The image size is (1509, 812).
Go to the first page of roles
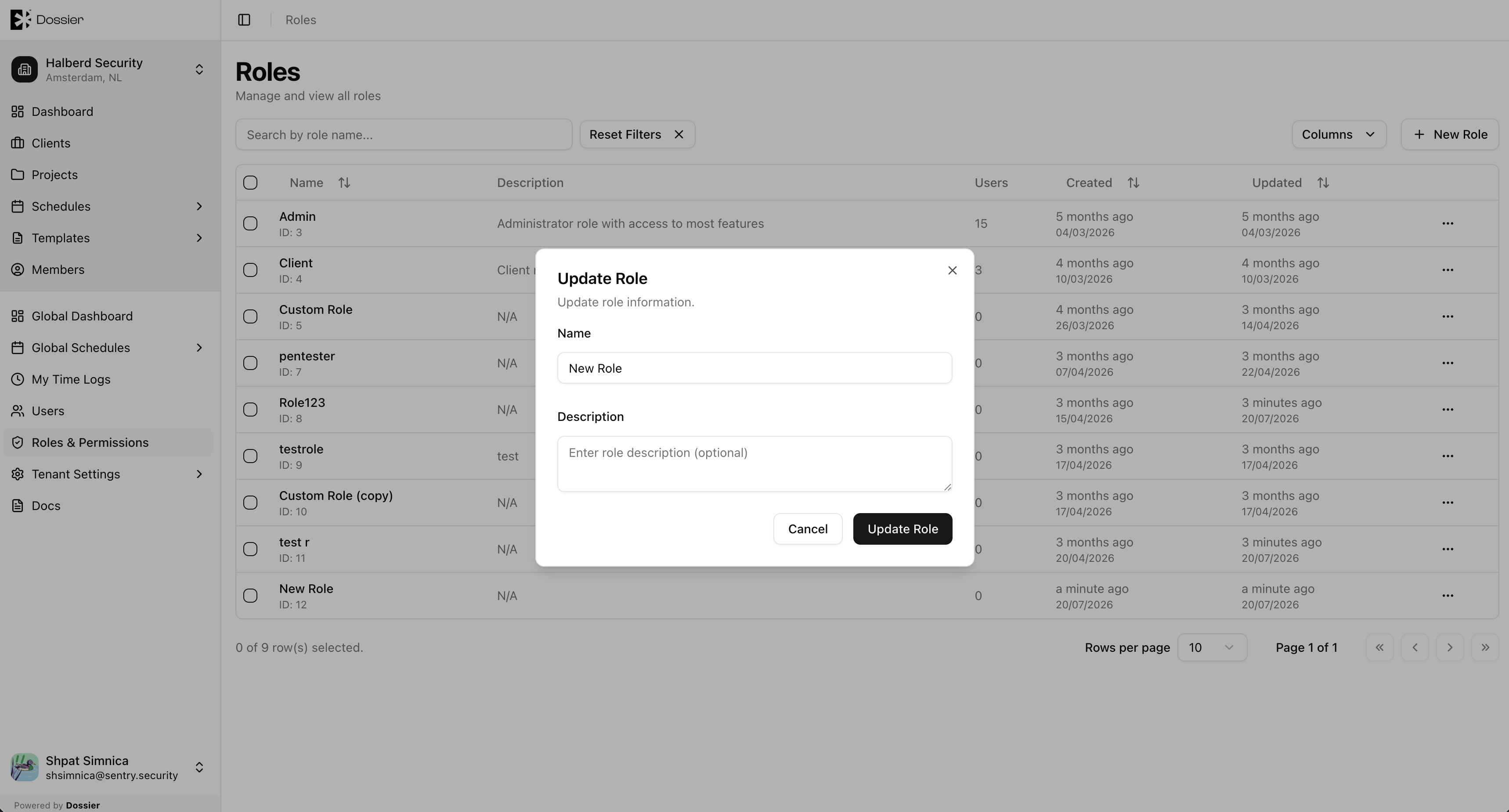point(1379,647)
